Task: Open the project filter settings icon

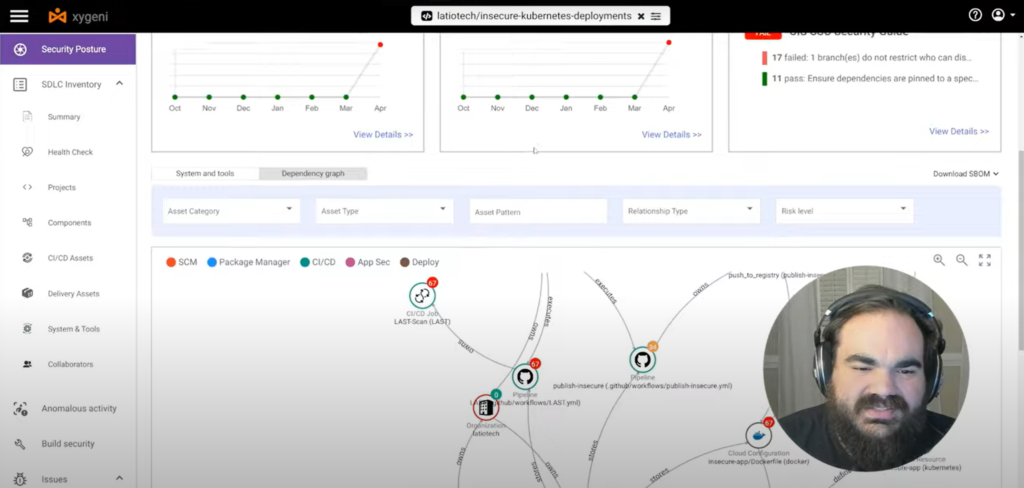Action: 656,16
